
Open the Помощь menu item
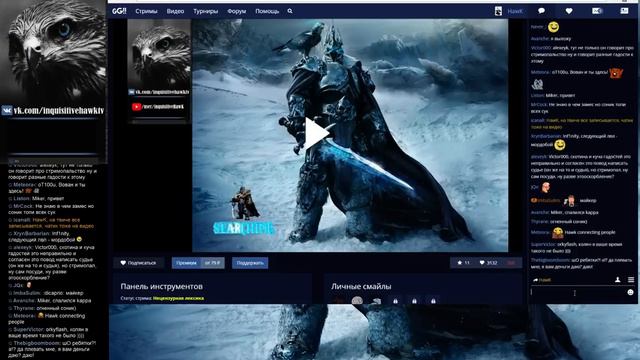point(267,11)
